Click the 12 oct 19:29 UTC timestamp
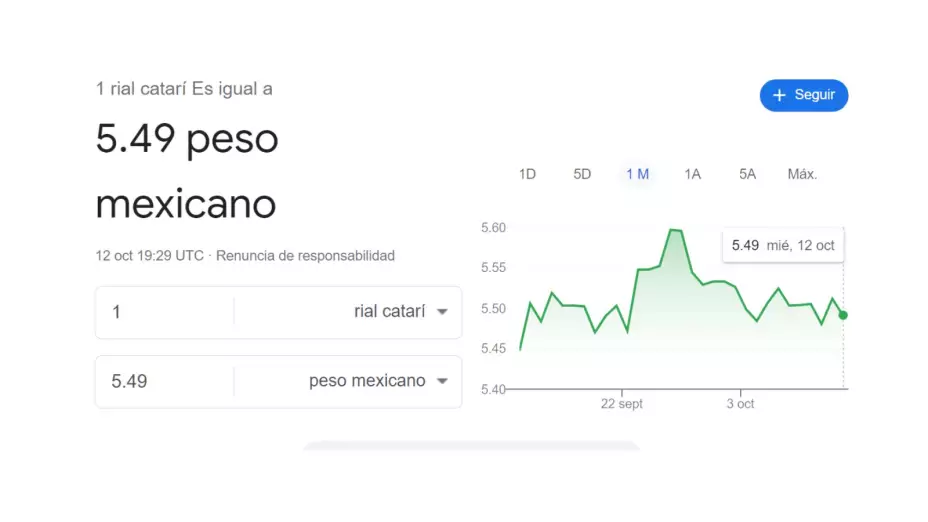Viewport: 928px width, 522px height. click(149, 256)
